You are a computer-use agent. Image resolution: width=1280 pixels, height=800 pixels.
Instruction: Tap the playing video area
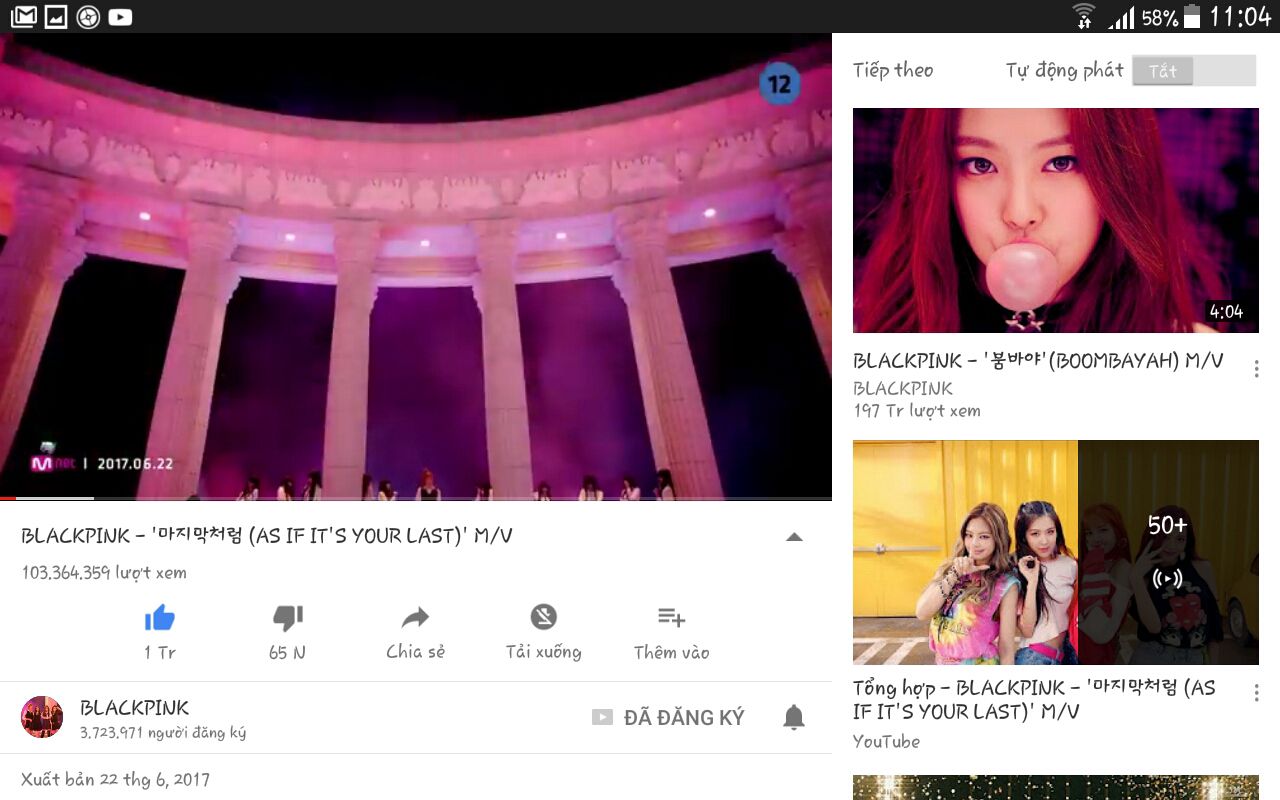point(416,266)
